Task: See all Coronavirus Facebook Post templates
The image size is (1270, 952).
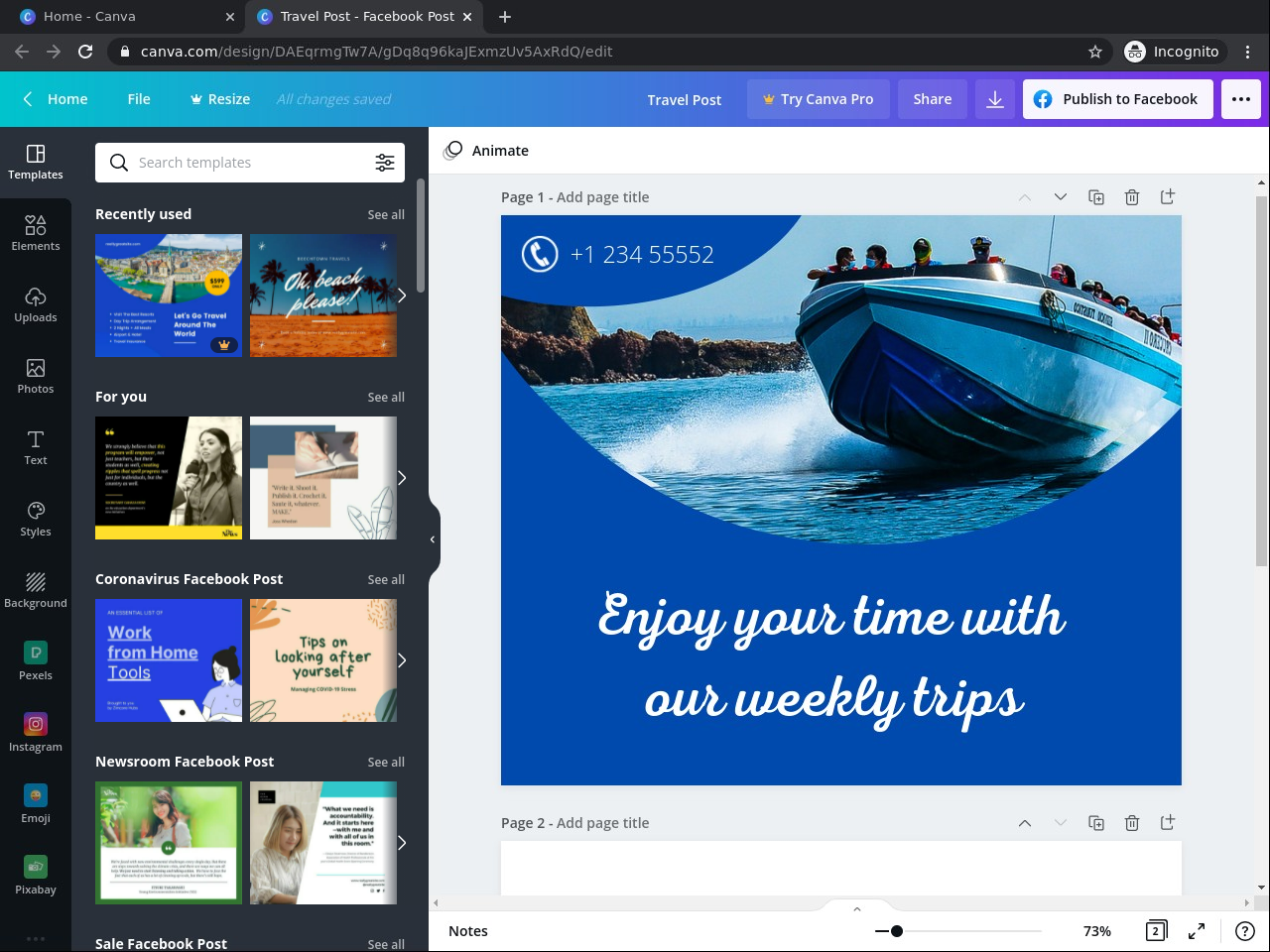Action: [386, 580]
